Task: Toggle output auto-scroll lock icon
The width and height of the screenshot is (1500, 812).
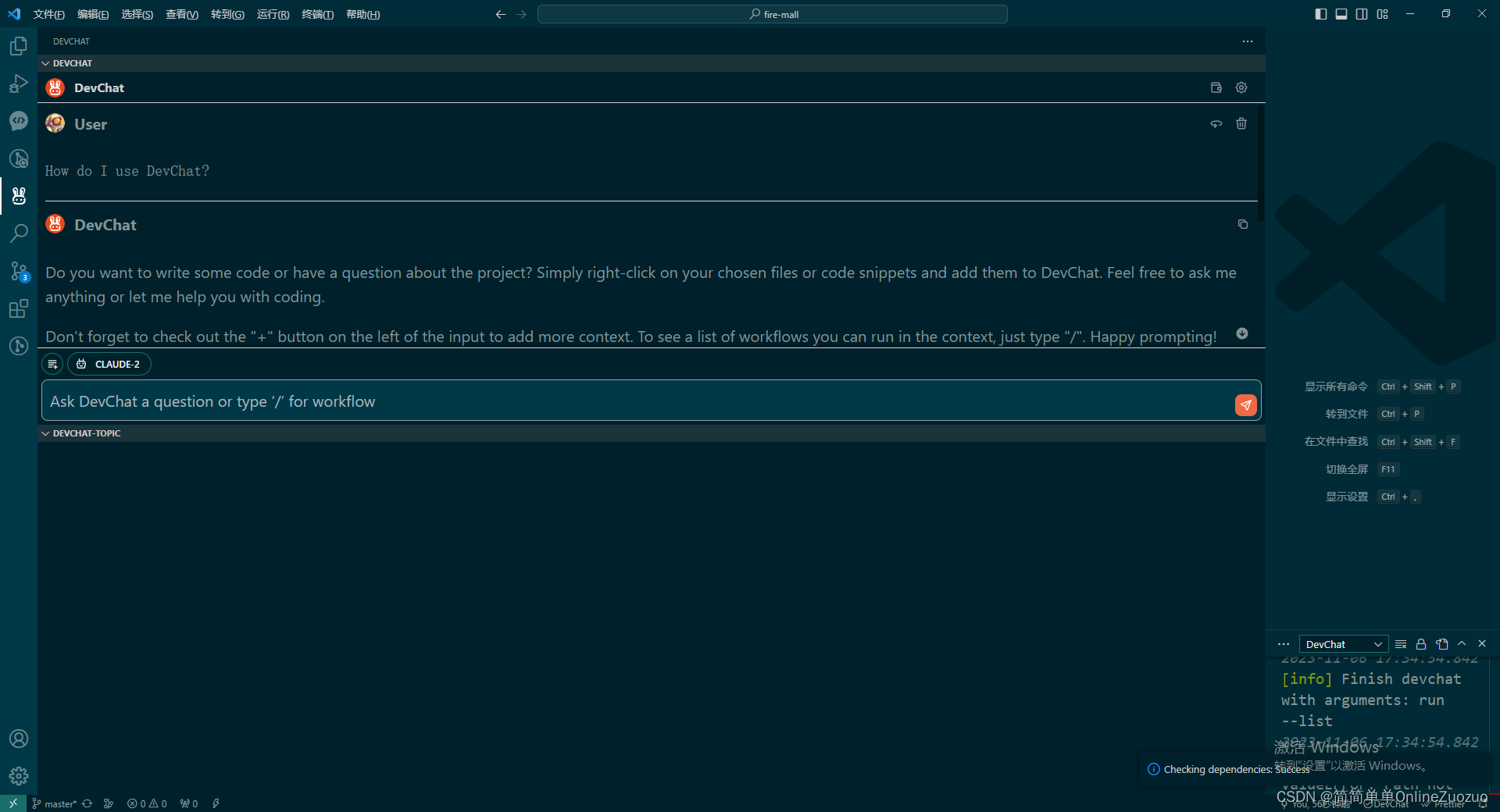Action: coord(1421,644)
